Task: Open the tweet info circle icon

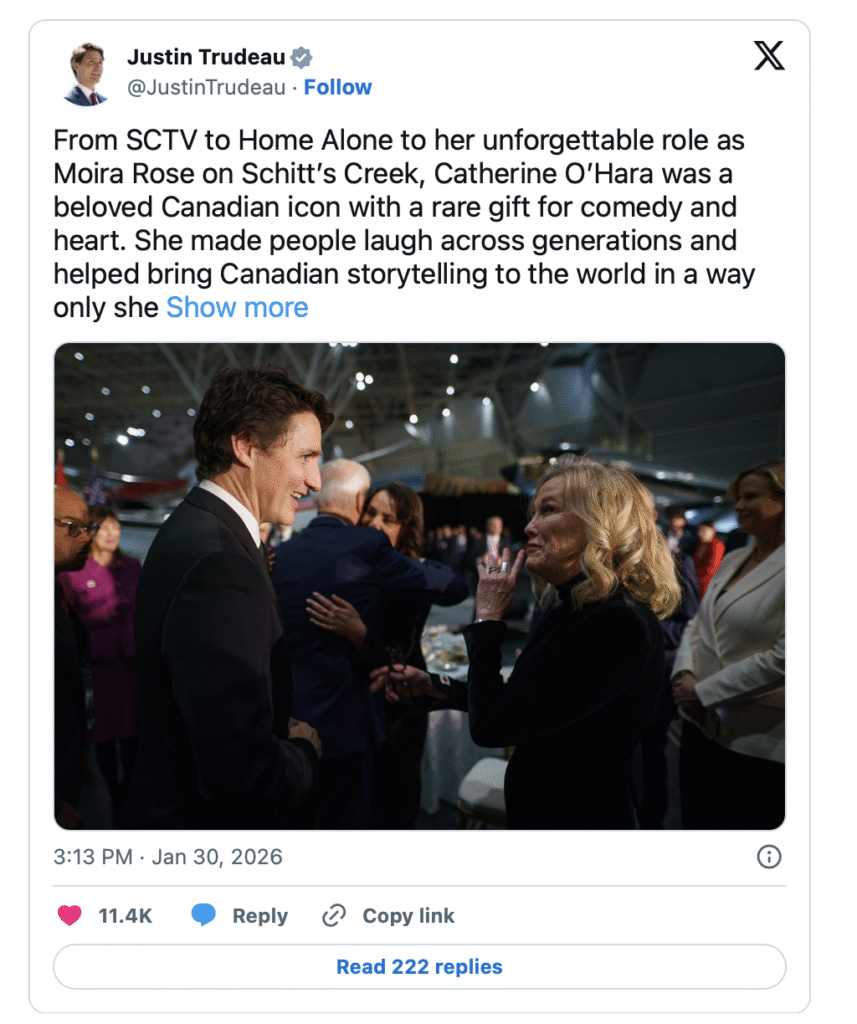Action: click(x=768, y=857)
